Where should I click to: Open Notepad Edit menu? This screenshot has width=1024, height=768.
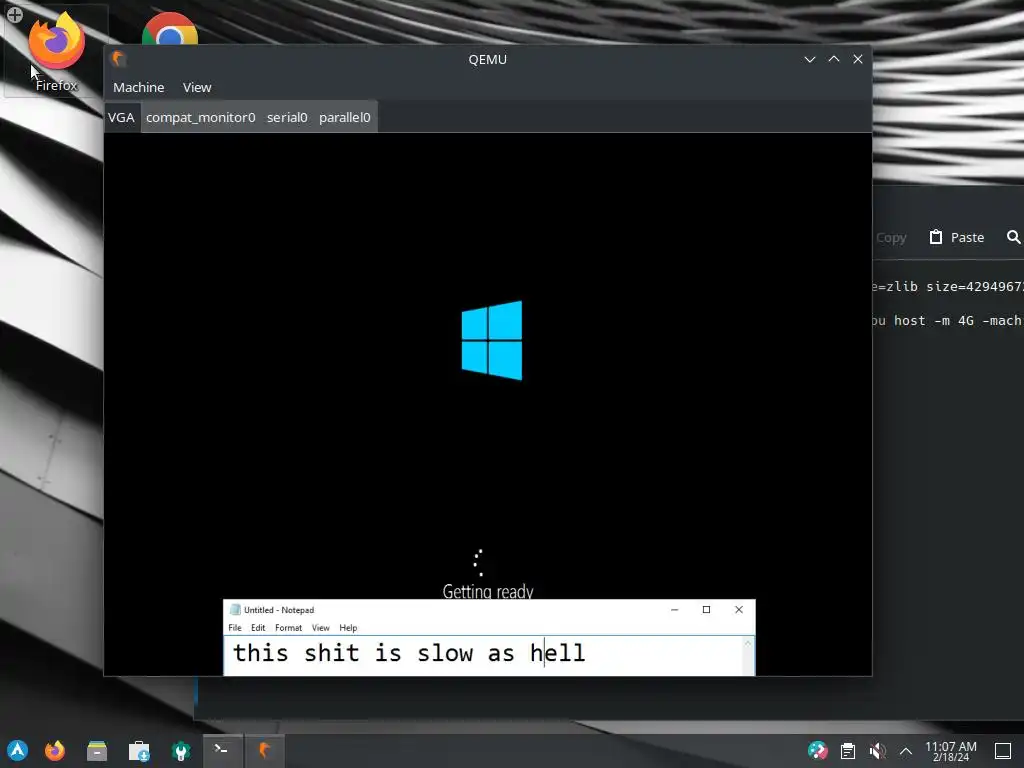point(258,628)
